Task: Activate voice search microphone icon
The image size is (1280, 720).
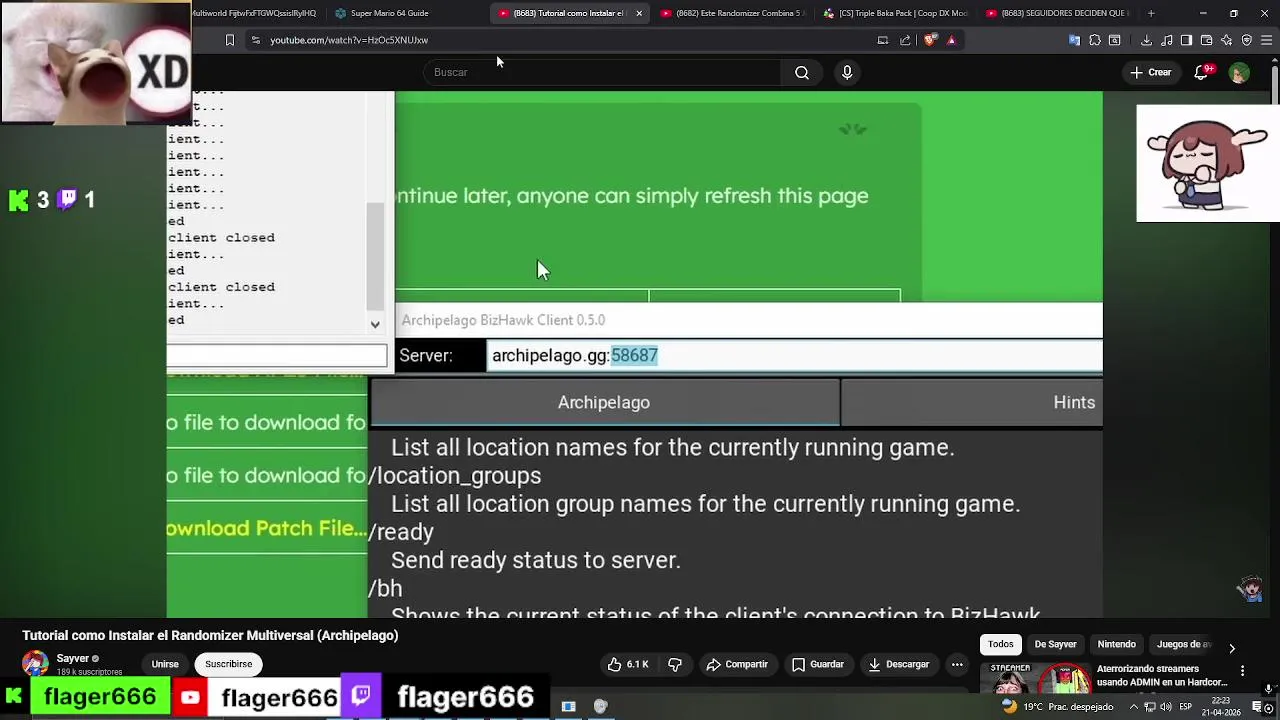Action: [847, 72]
